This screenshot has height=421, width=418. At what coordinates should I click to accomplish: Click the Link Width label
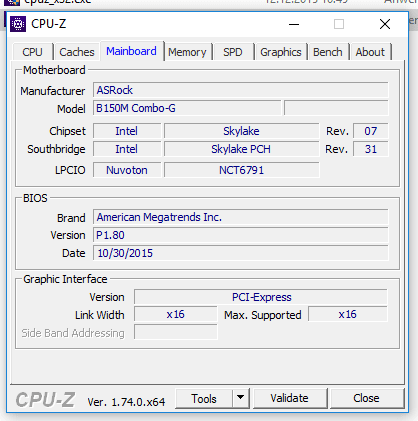pyautogui.click(x=100, y=315)
